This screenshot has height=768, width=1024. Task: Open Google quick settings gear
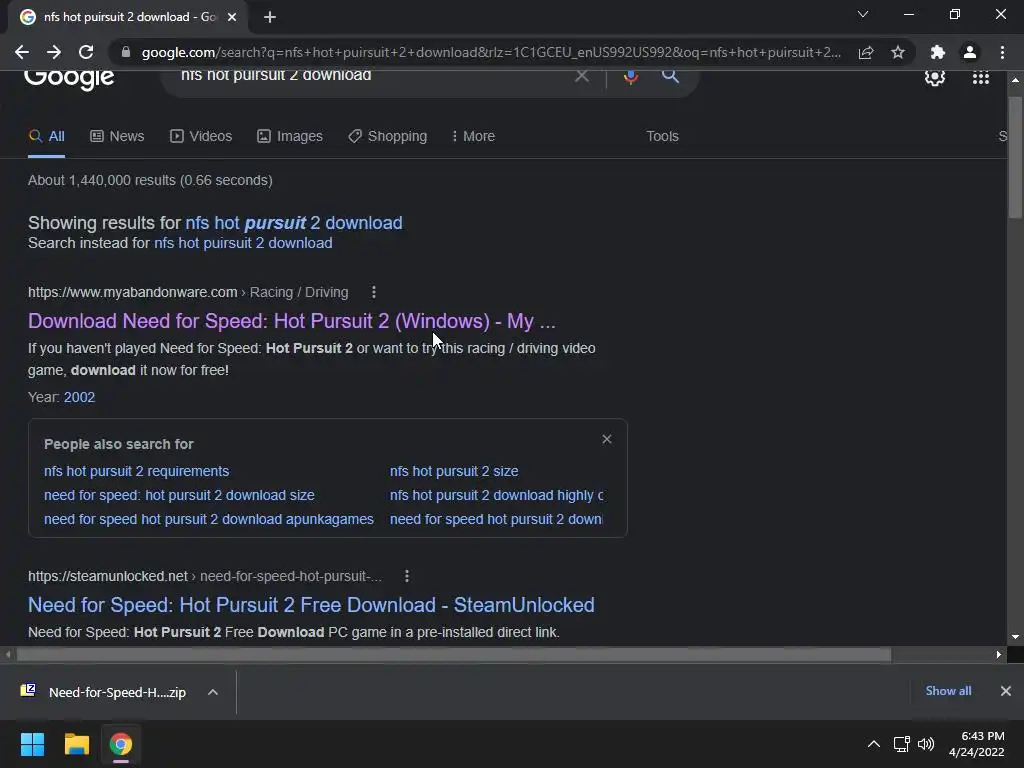935,77
